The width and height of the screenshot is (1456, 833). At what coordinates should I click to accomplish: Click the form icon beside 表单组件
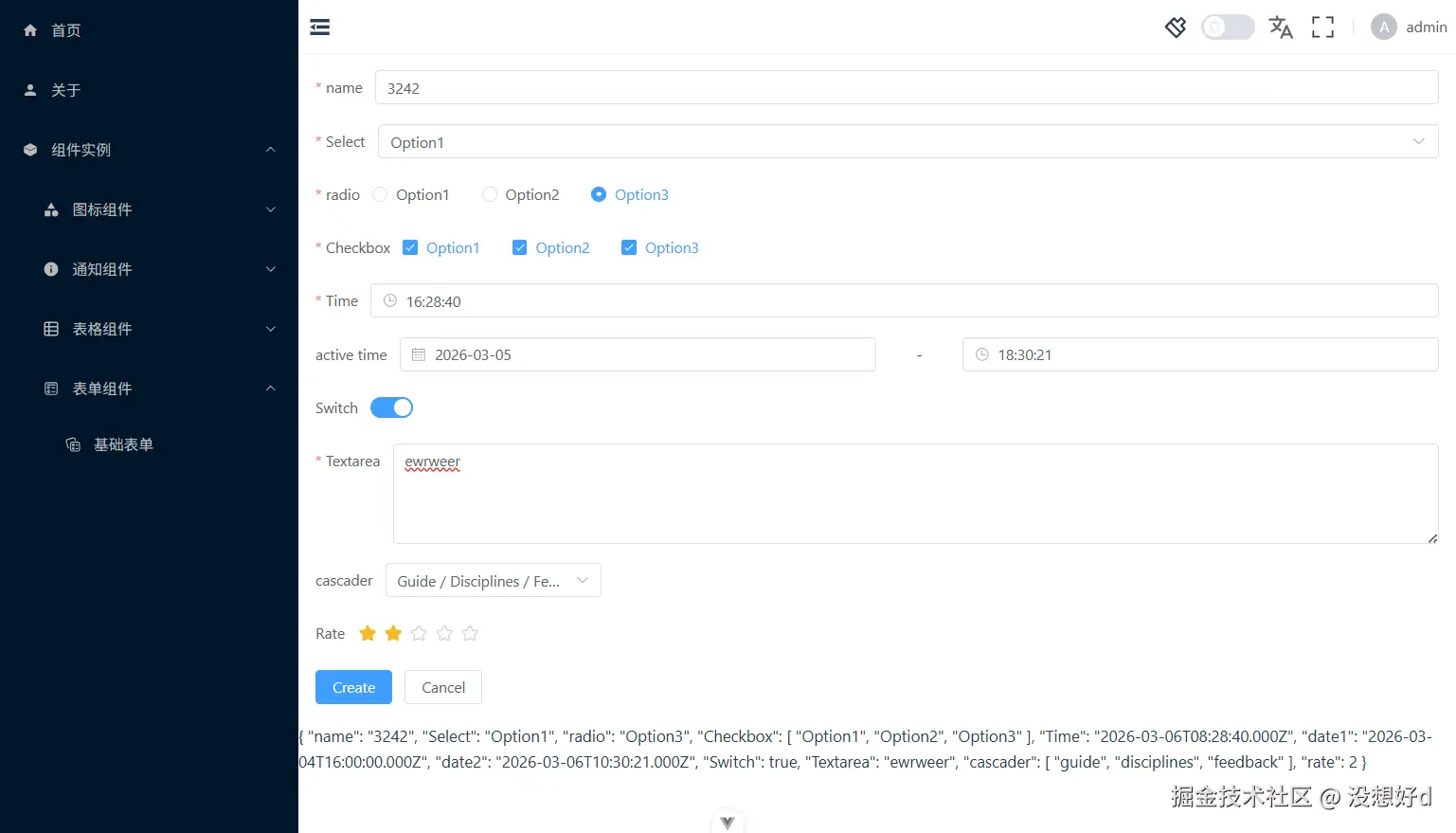tap(51, 389)
